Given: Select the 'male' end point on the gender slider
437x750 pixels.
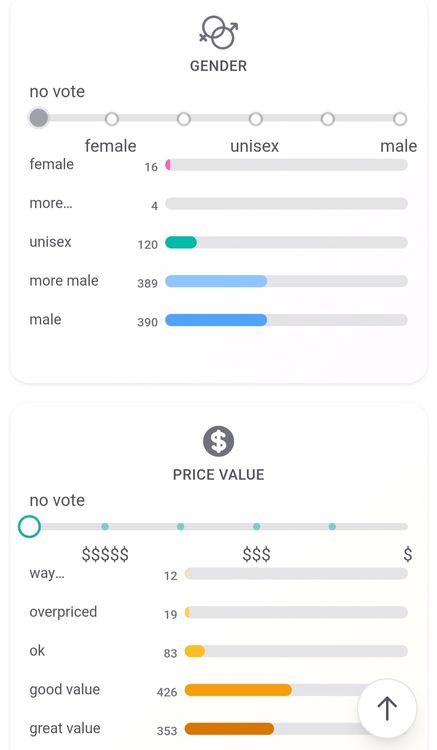Looking at the screenshot, I should tap(400, 119).
